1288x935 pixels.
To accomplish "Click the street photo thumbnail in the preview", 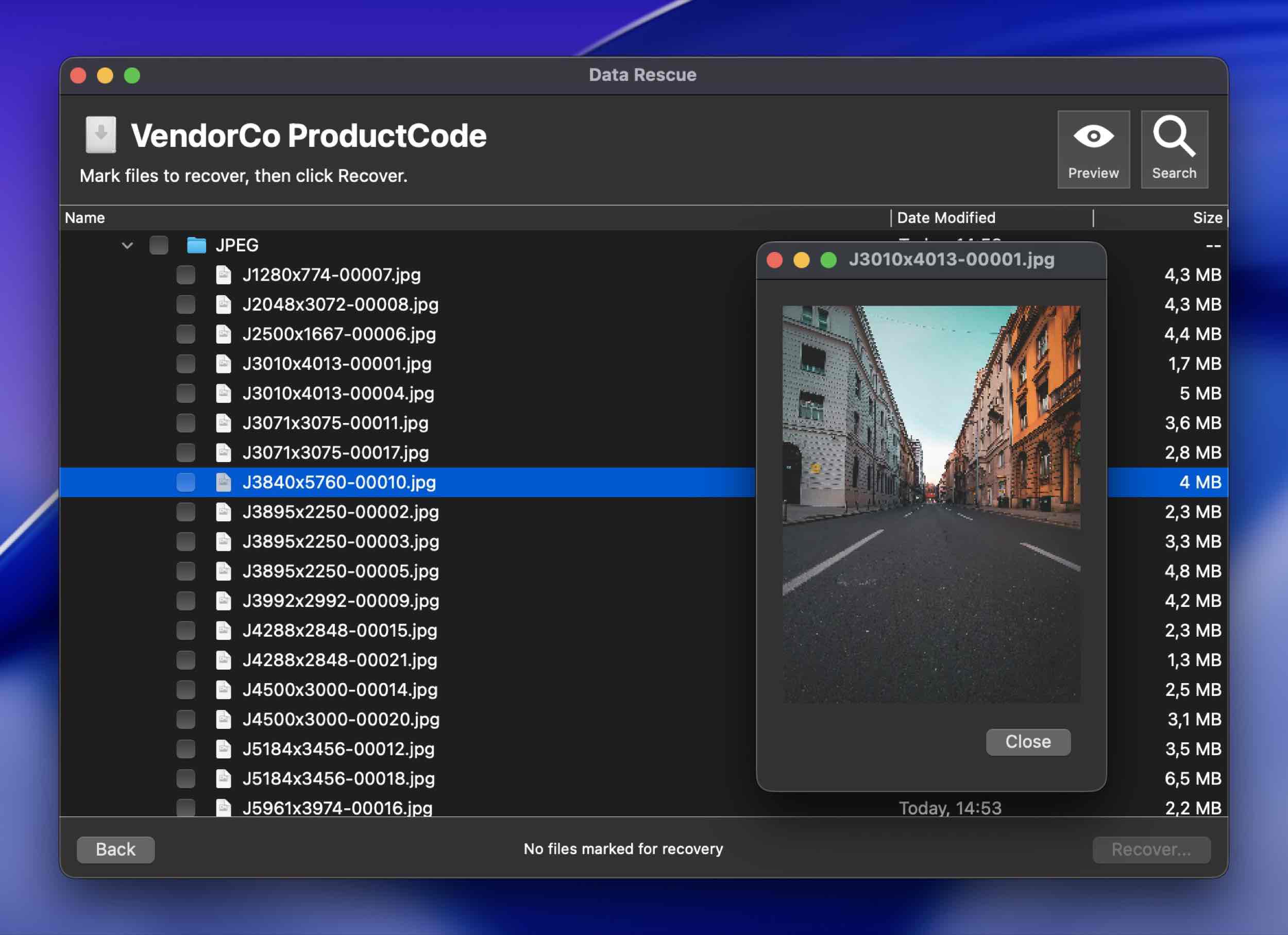I will (x=933, y=504).
